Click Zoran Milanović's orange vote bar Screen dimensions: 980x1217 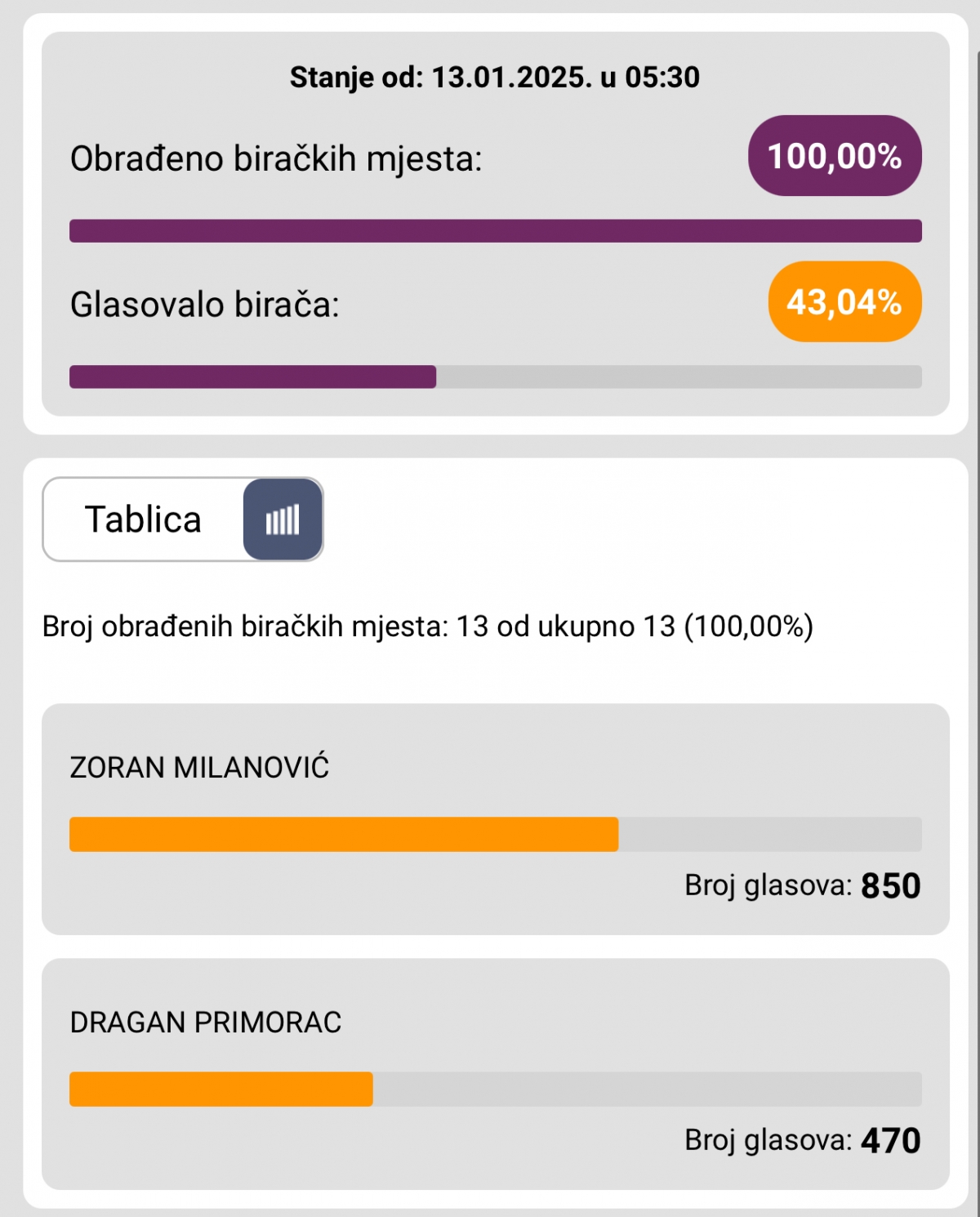(343, 835)
